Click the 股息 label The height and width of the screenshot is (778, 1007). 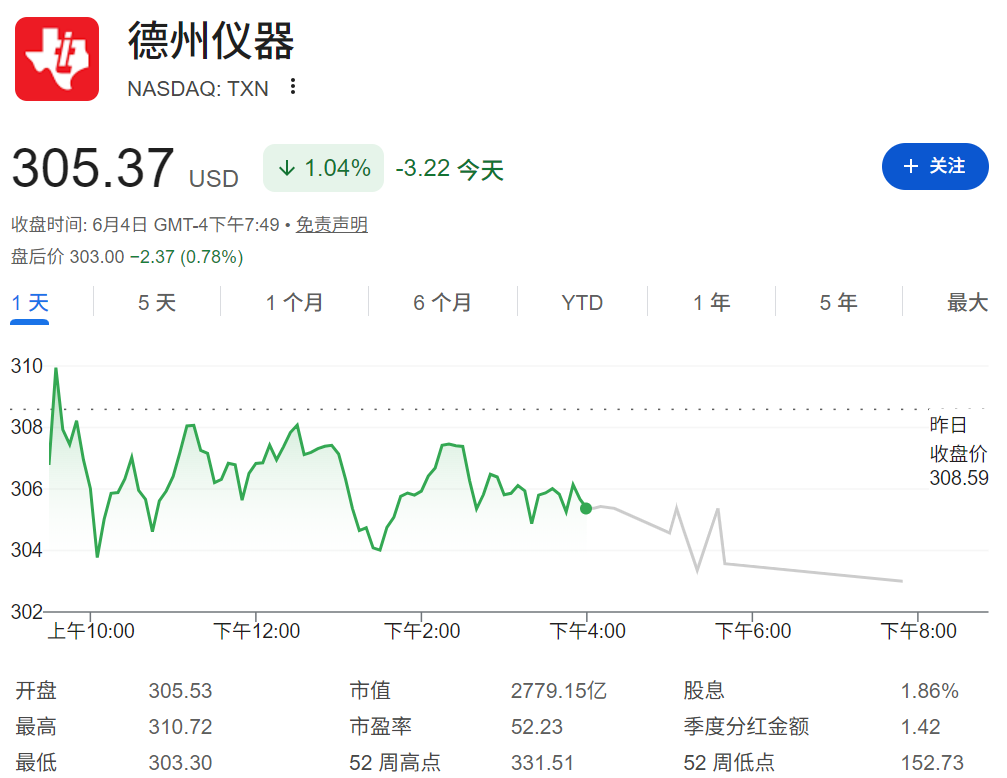tap(704, 691)
